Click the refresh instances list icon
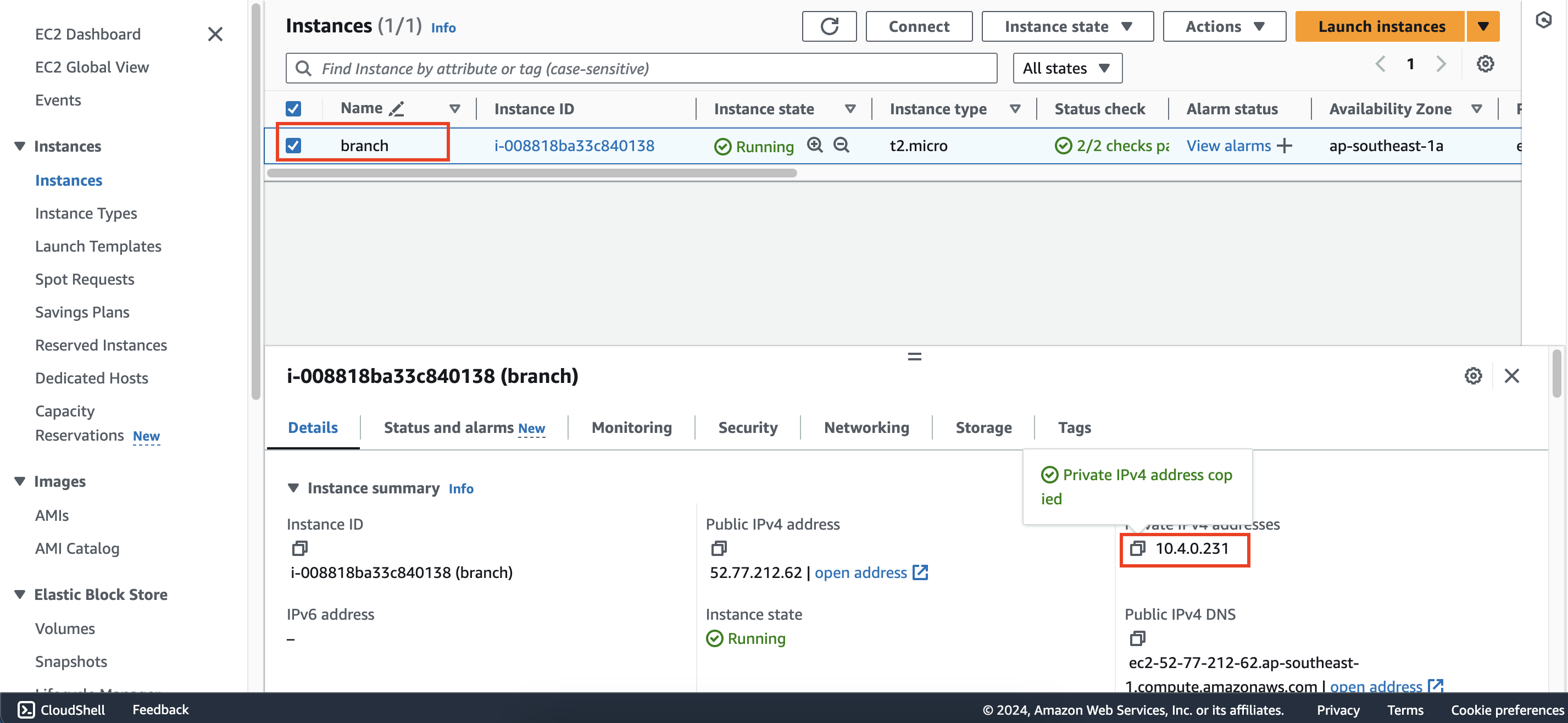Viewport: 1568px width, 723px height. tap(828, 27)
